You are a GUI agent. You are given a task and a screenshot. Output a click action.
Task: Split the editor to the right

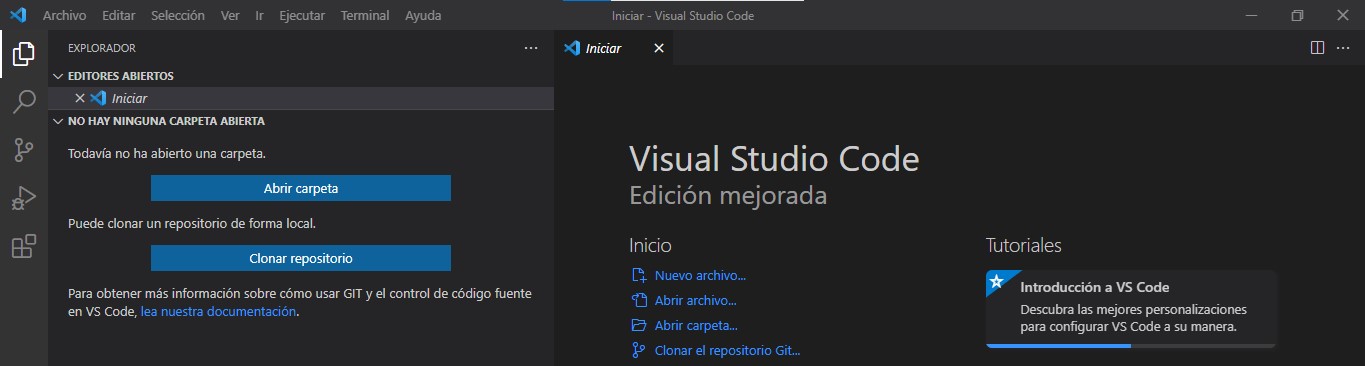1317,48
